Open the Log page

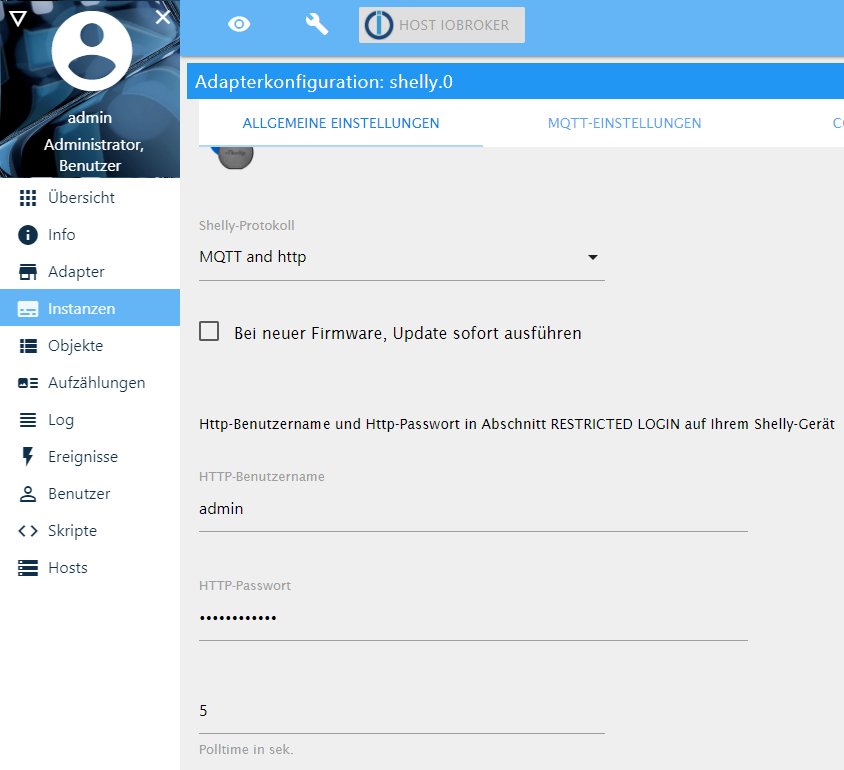(90, 420)
